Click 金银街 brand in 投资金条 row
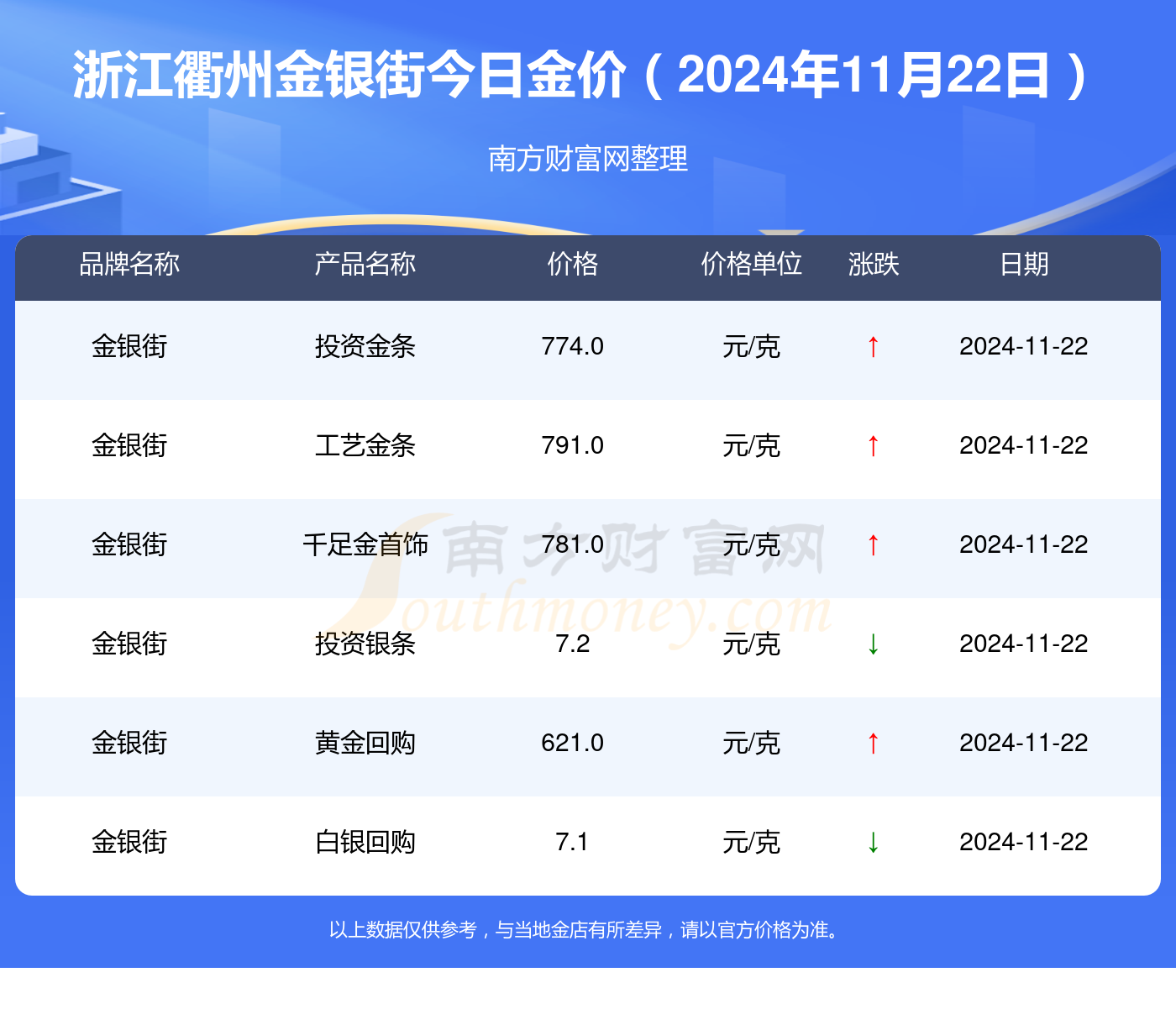 point(129,346)
